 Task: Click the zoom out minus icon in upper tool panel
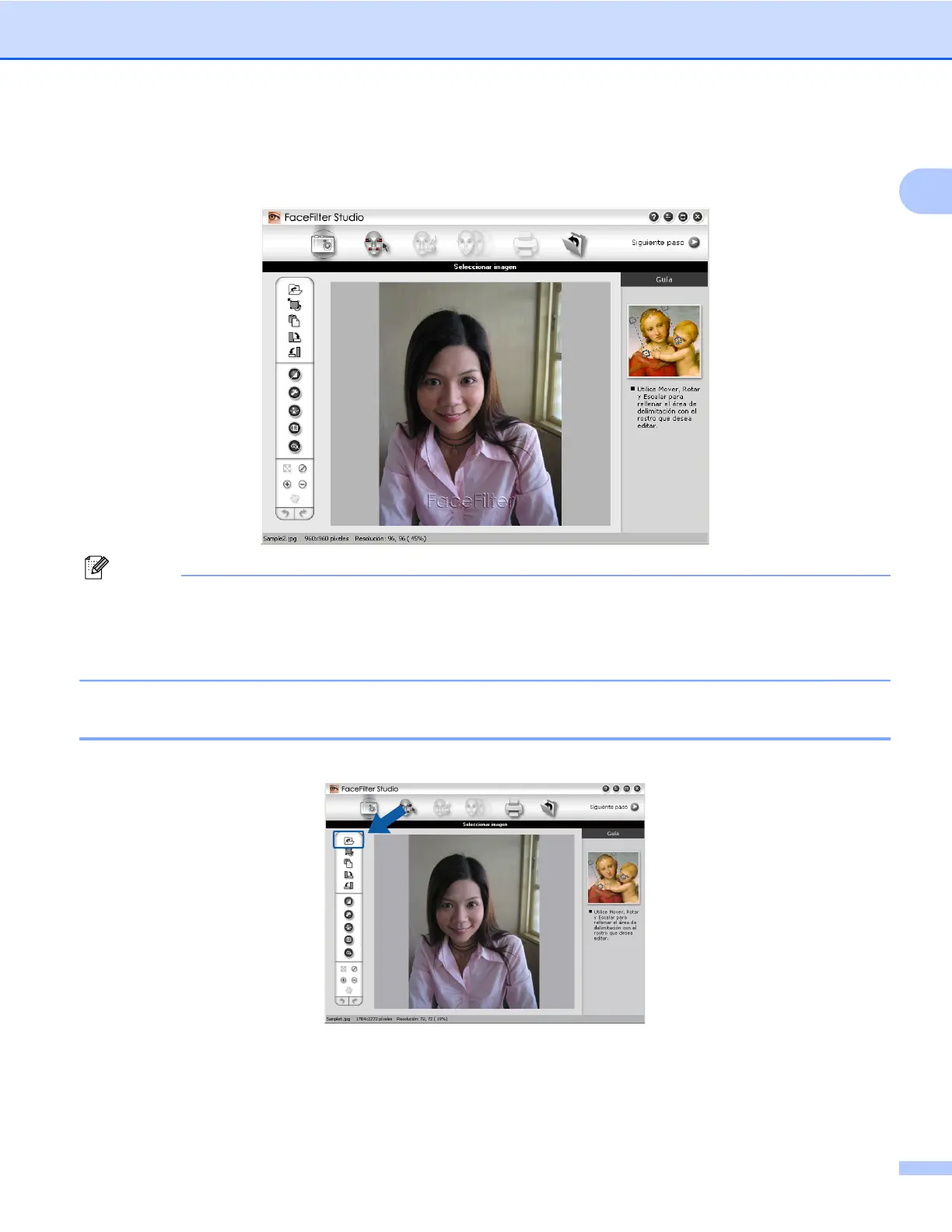(303, 485)
